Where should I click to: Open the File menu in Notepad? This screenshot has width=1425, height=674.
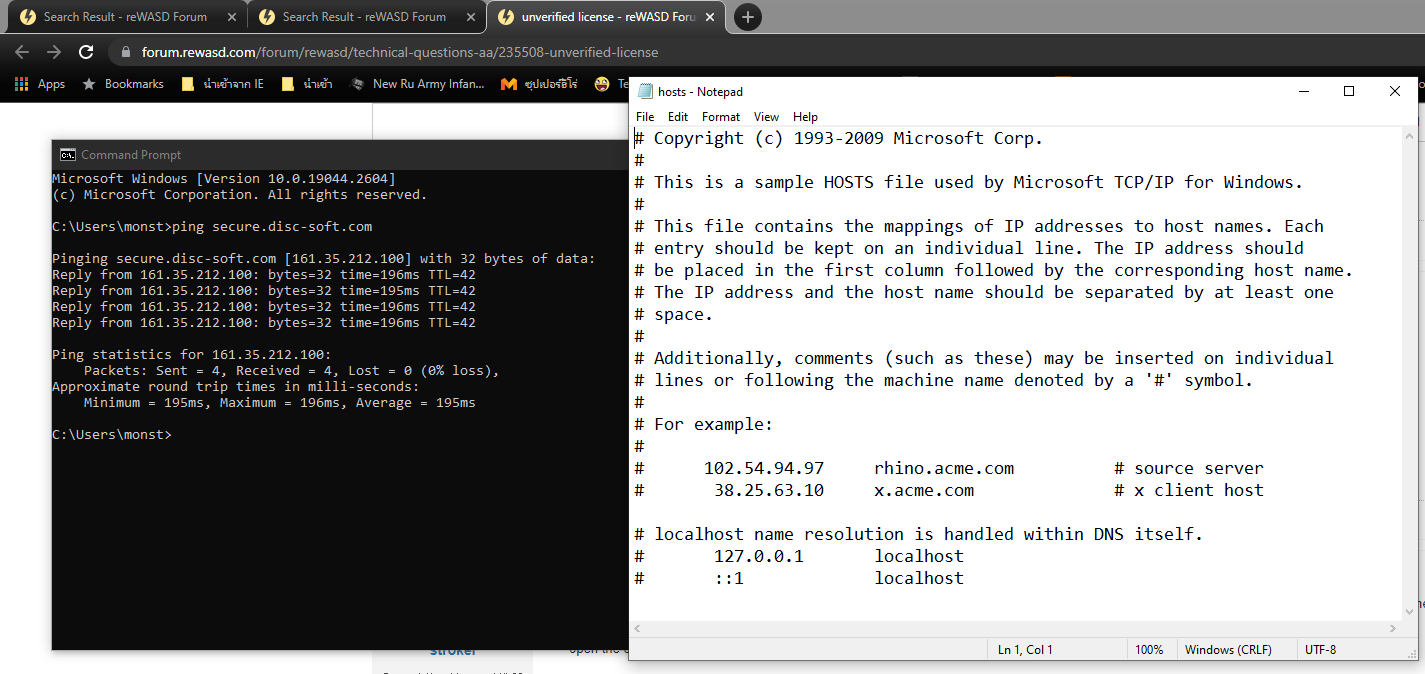645,117
